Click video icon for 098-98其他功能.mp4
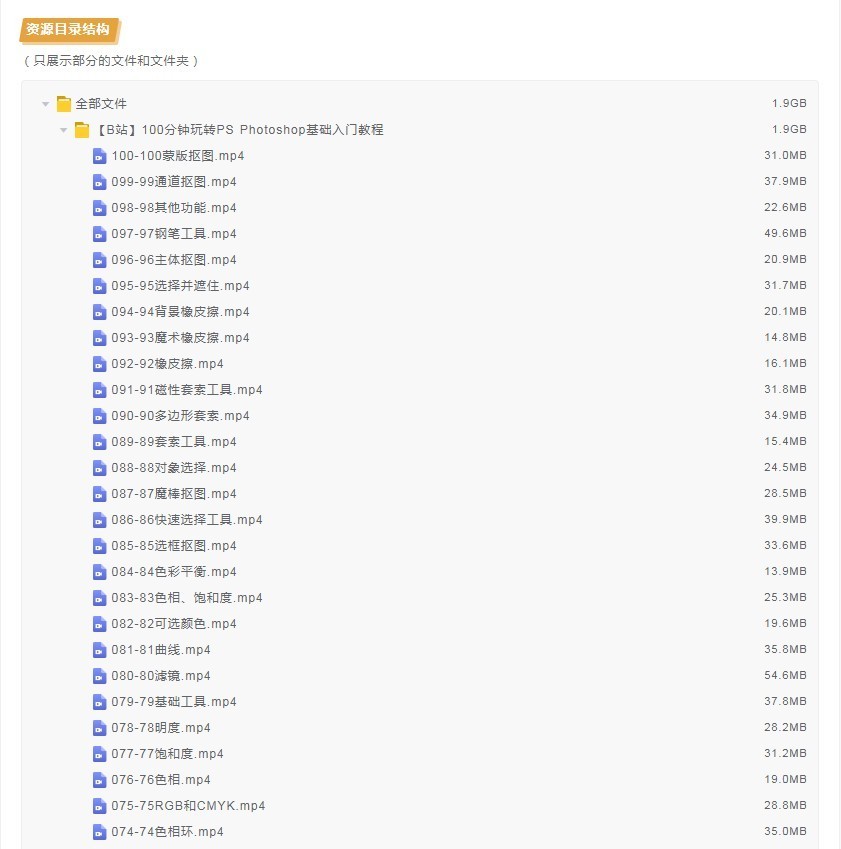The height and width of the screenshot is (849, 841). coord(100,208)
